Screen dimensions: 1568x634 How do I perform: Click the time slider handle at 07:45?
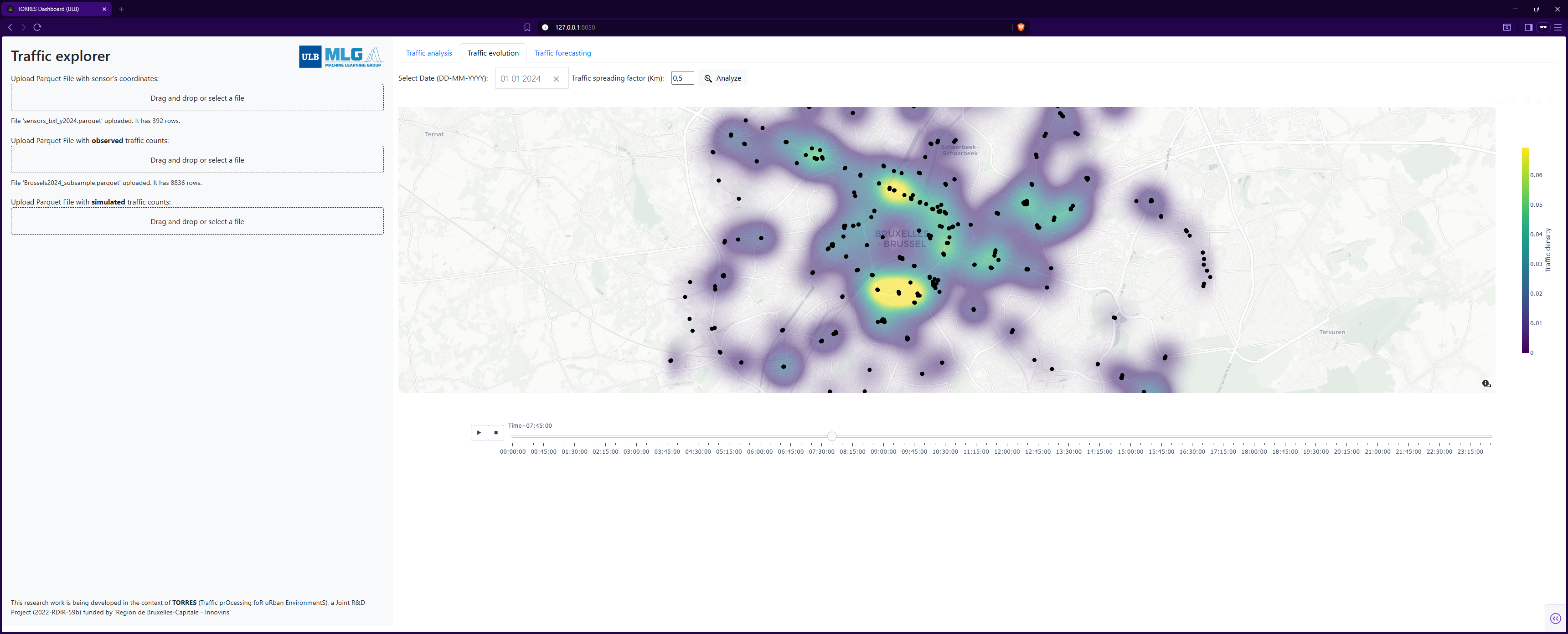click(x=831, y=436)
